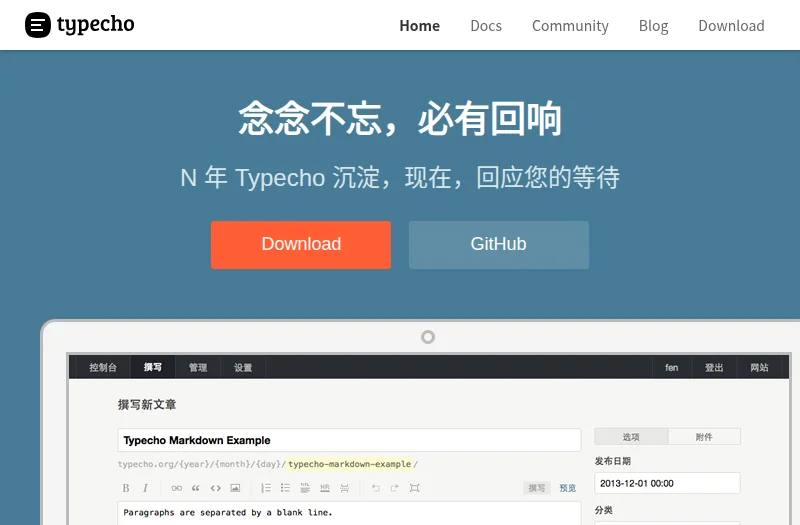Open the 附件 attachments tab

coord(704,437)
